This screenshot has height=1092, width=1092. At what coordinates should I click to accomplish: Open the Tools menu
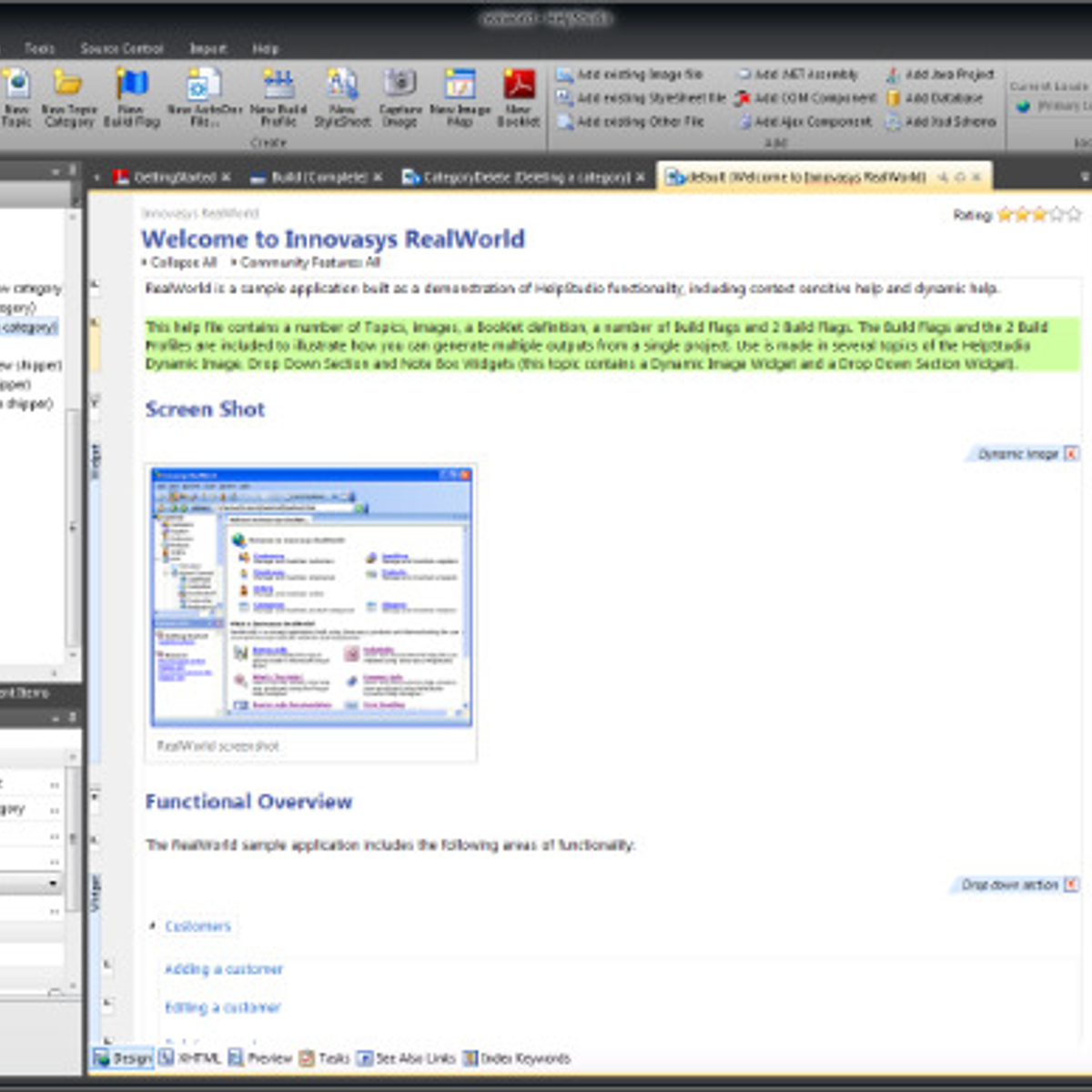pyautogui.click(x=39, y=48)
